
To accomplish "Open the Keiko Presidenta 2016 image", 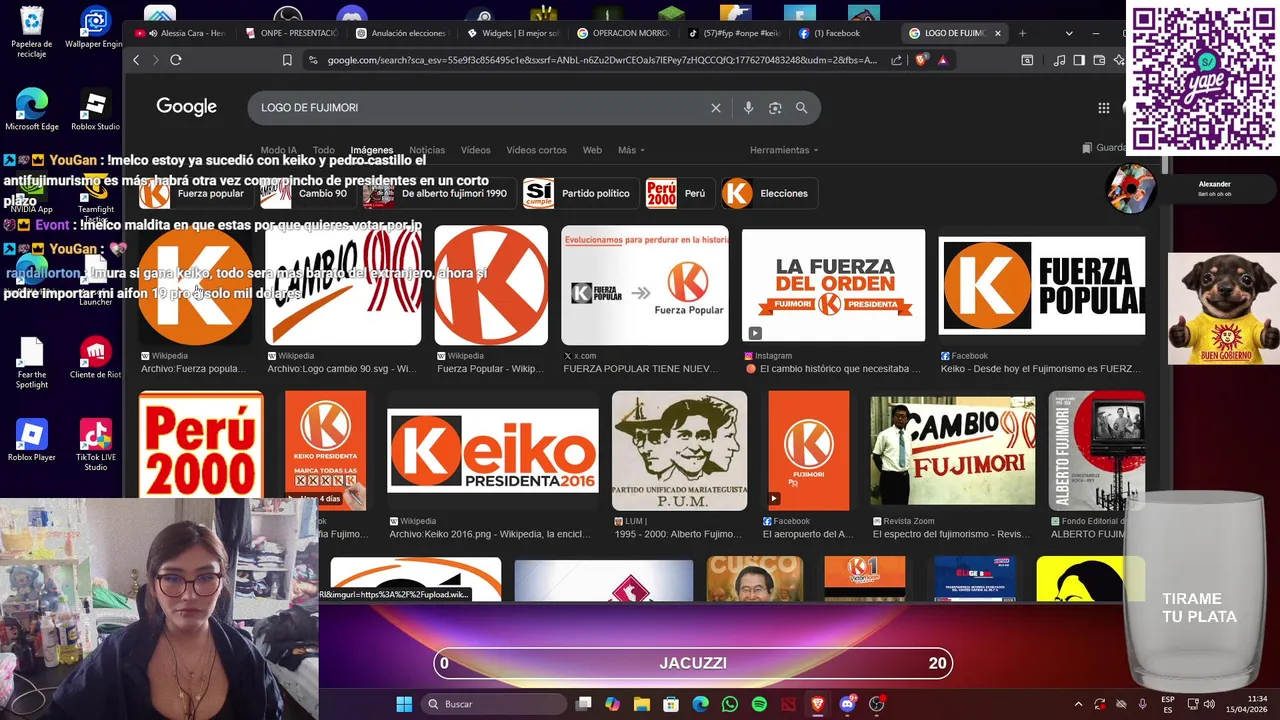I will click(493, 450).
